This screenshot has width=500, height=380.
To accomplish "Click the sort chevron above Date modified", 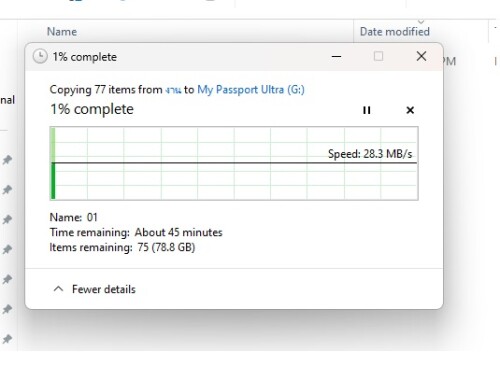I will coord(421,21).
